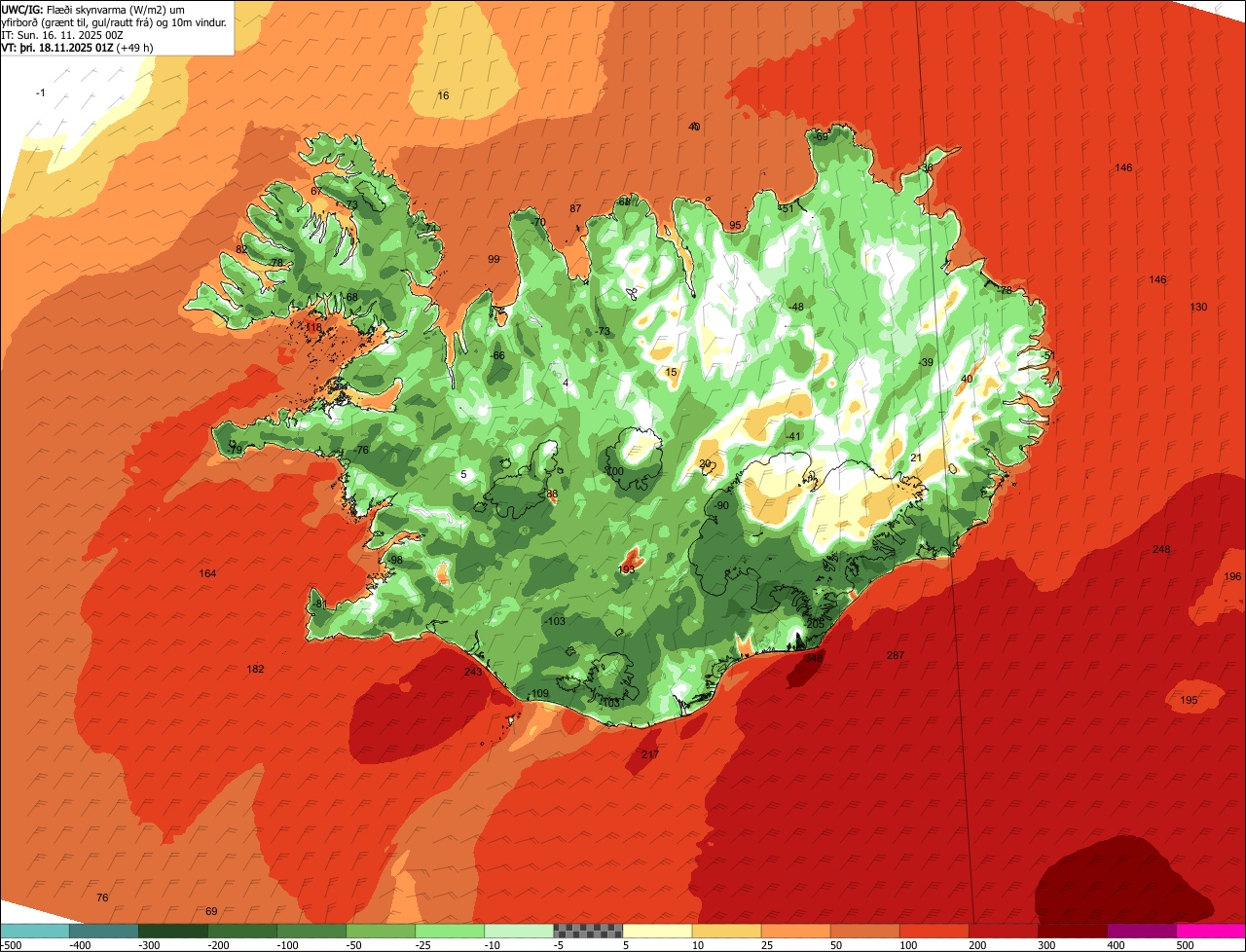Click the '-500' label on the legend scale
The image size is (1246, 952).
click(10, 945)
